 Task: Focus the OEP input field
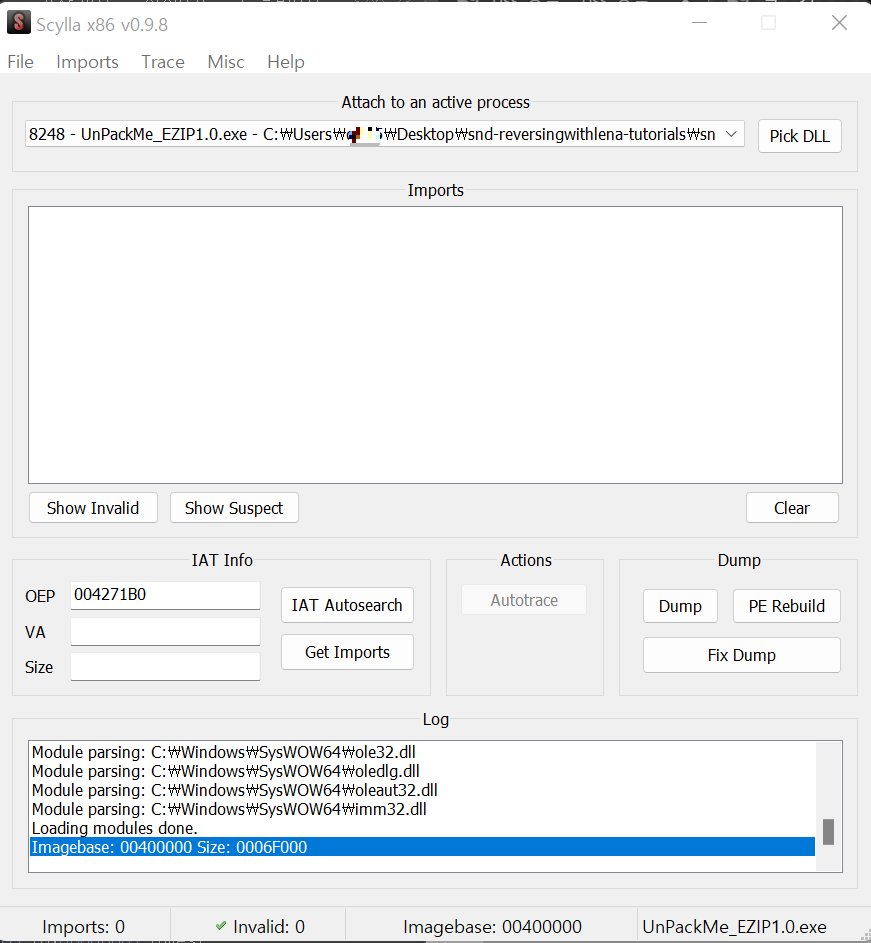tap(165, 595)
